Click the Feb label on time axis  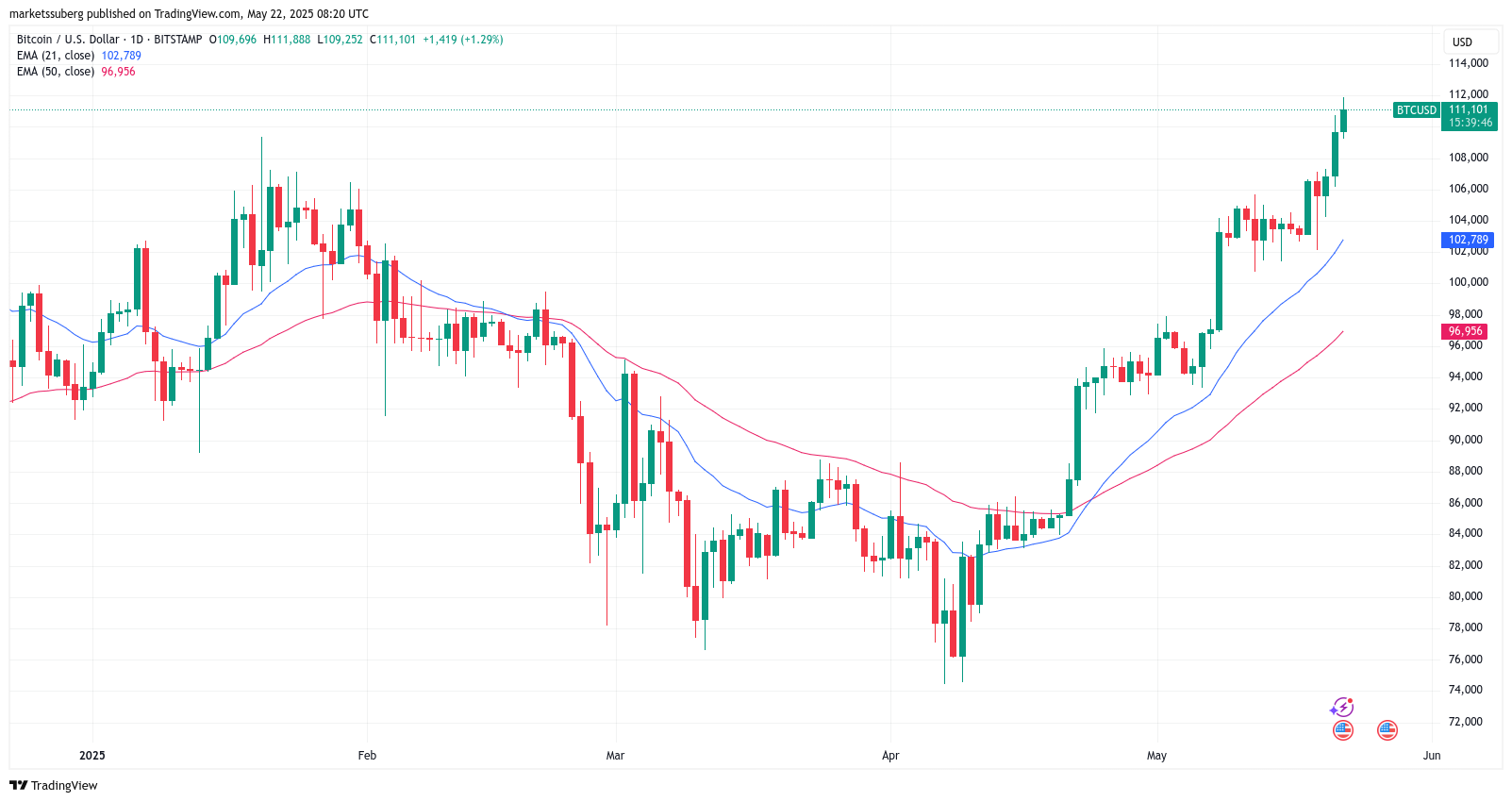367,755
